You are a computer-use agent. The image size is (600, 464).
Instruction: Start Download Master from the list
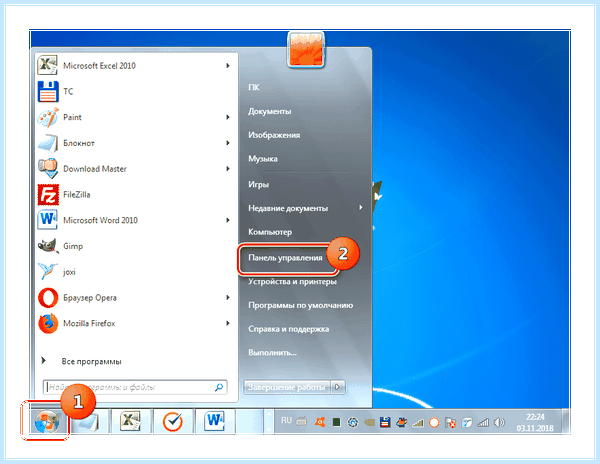(x=136, y=169)
